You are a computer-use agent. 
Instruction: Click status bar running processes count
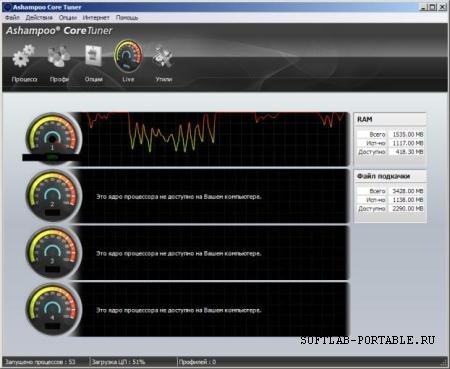tap(40, 362)
